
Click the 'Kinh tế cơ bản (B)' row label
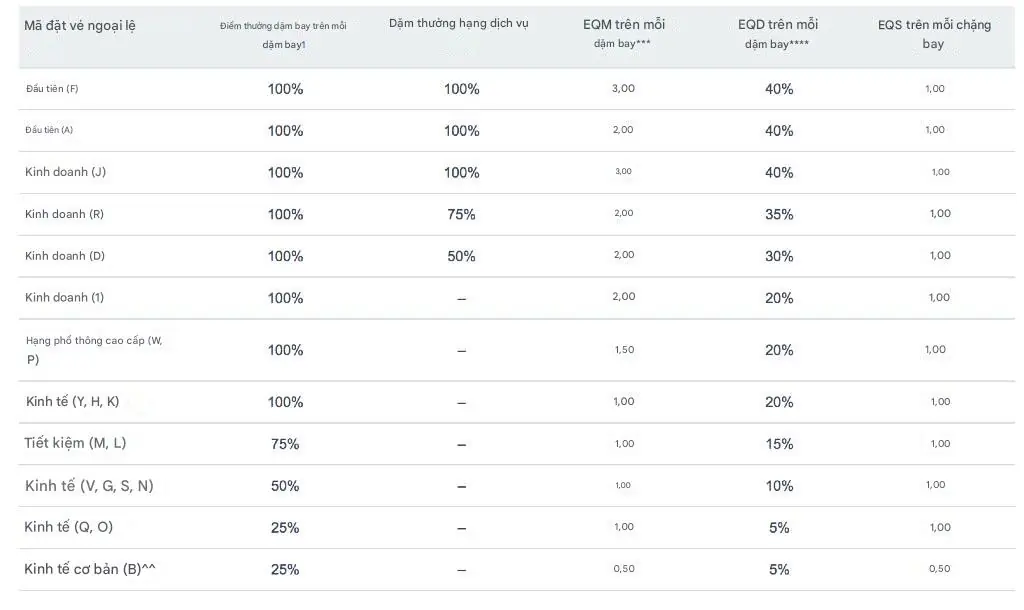(89, 569)
